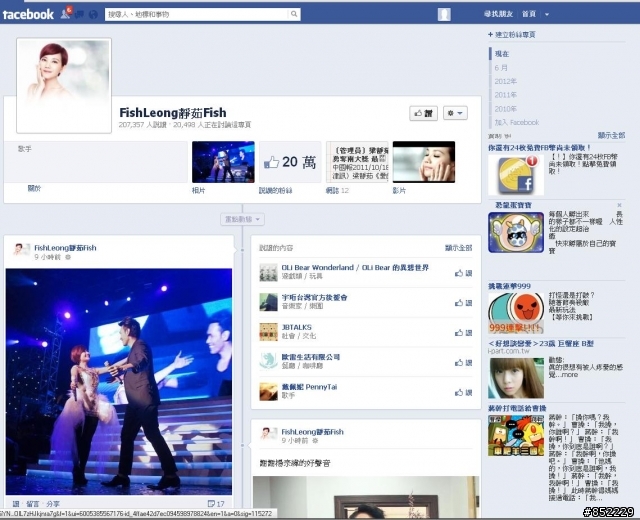Open FishLeong靜茹Fish name on right post
The height and width of the screenshot is (520, 640).
click(x=313, y=432)
